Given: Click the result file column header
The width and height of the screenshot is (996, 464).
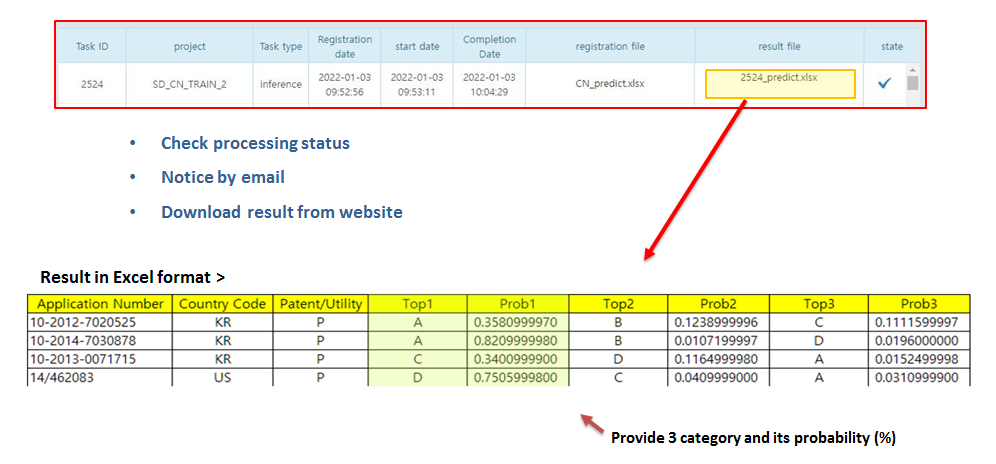Looking at the screenshot, I should [779, 46].
